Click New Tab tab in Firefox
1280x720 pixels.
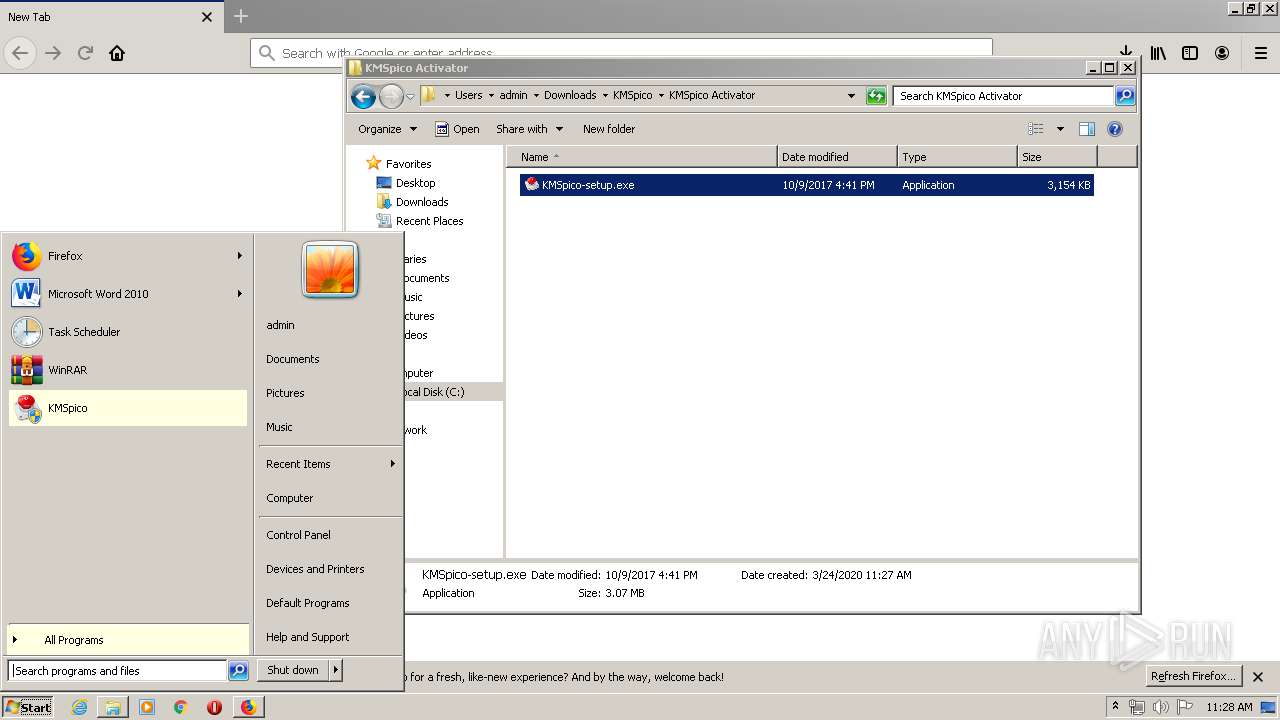tap(110, 17)
